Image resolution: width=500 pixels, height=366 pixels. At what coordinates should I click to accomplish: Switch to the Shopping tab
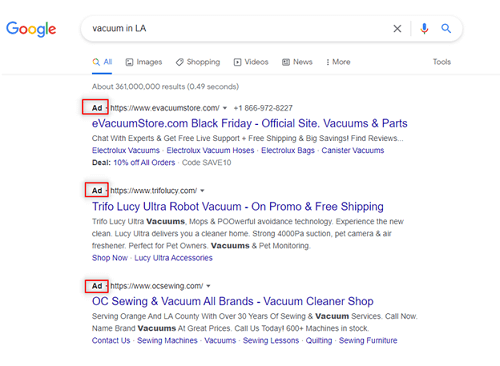pyautogui.click(x=198, y=62)
